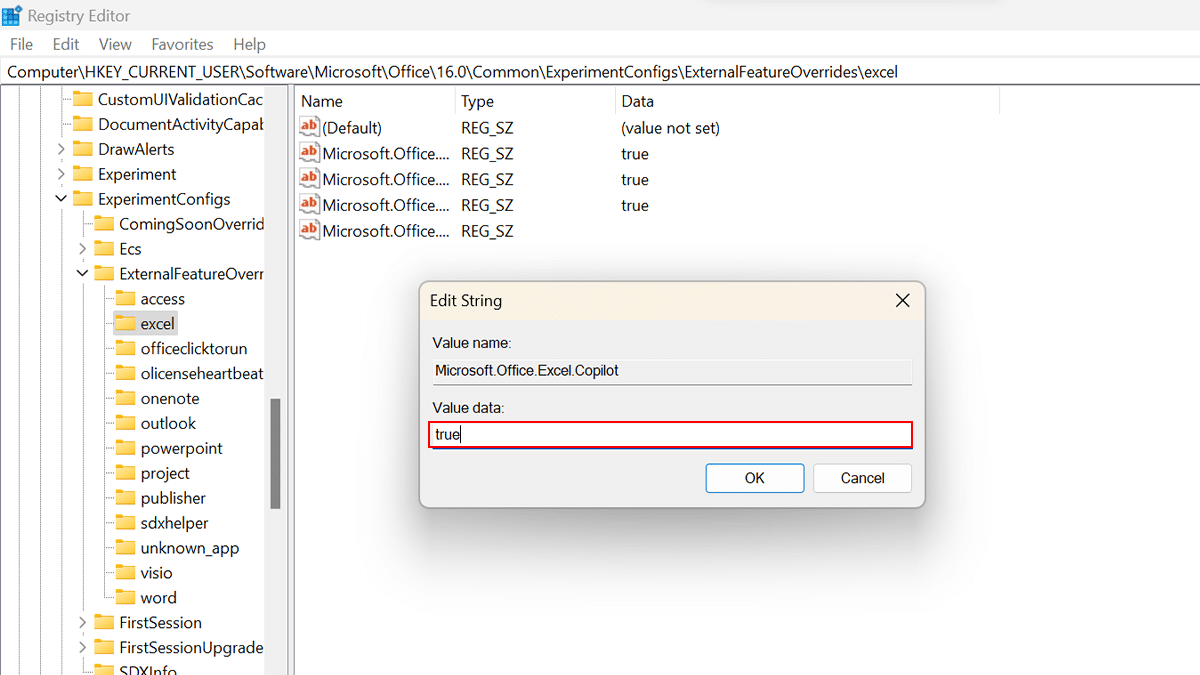Click the (Default) string value icon
1200x675 pixels.
(x=310, y=128)
